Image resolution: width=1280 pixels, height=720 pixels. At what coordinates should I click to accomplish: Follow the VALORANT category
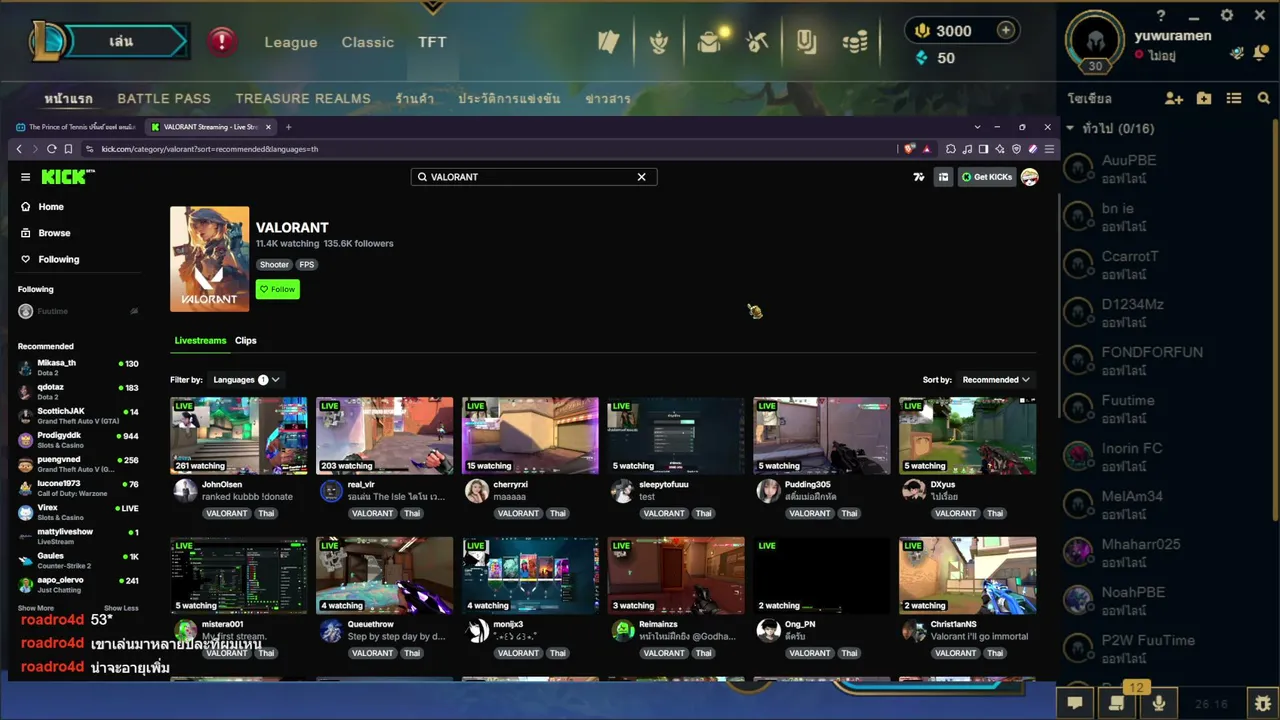(x=278, y=289)
